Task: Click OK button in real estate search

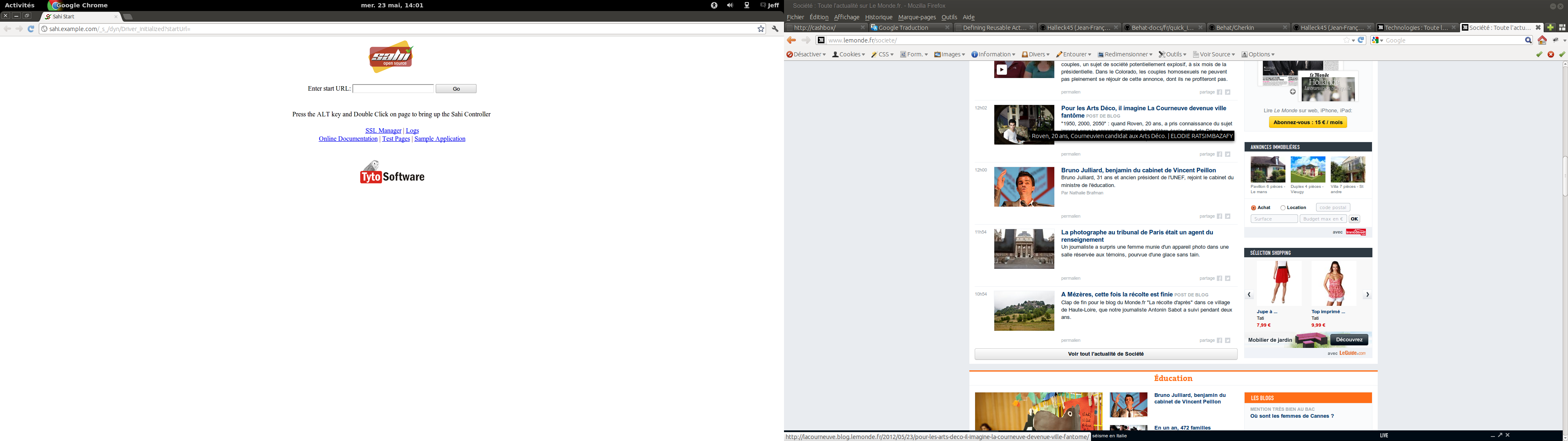Action: (x=1354, y=219)
